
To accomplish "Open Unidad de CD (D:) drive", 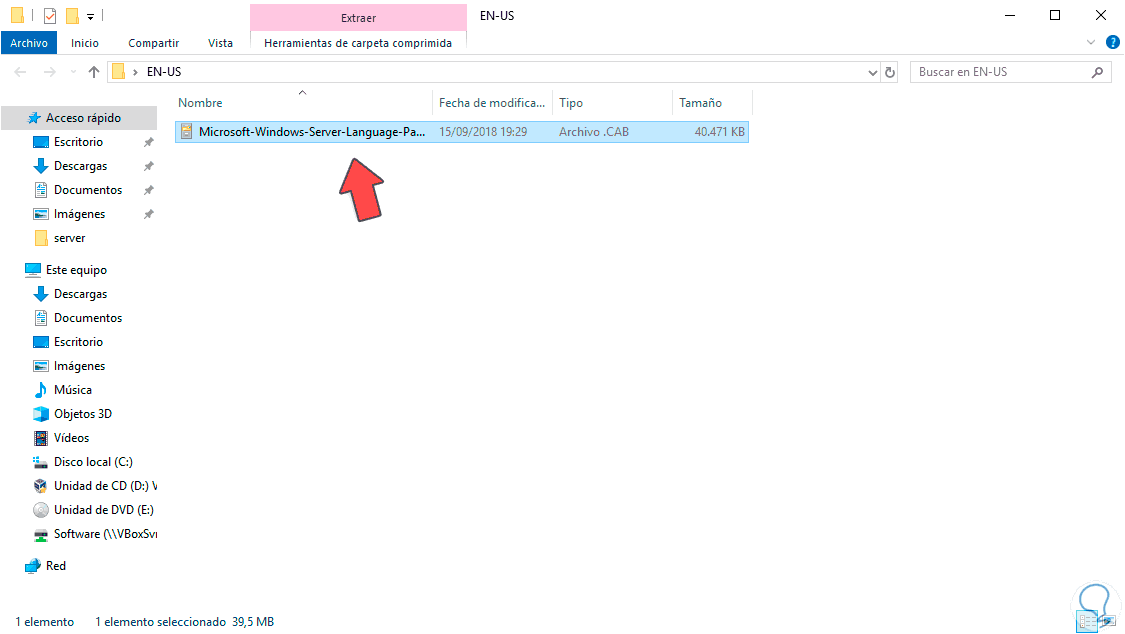I will coord(105,486).
